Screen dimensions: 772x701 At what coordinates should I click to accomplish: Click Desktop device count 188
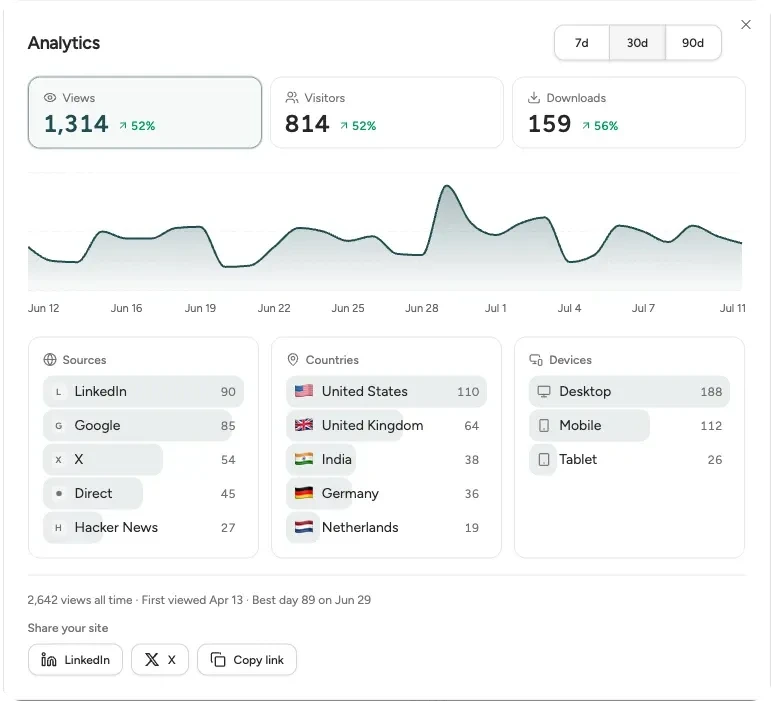[x=711, y=392]
